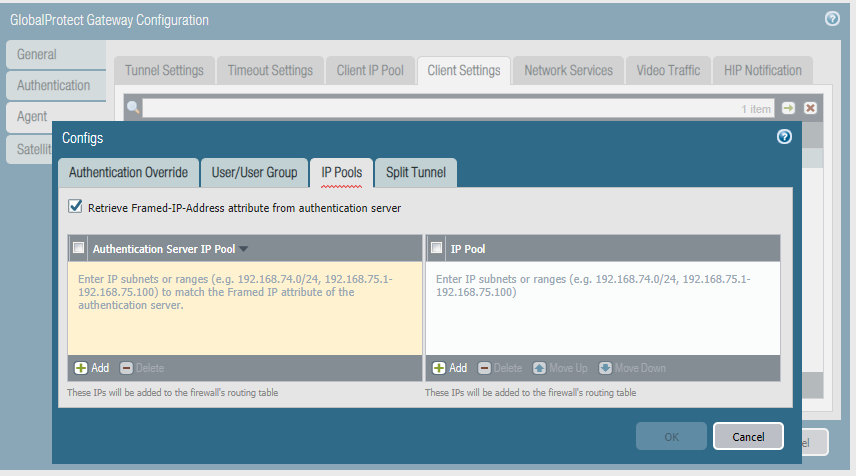Add entry to Authentication Server IP Pool
856x476 pixels.
coord(92,368)
